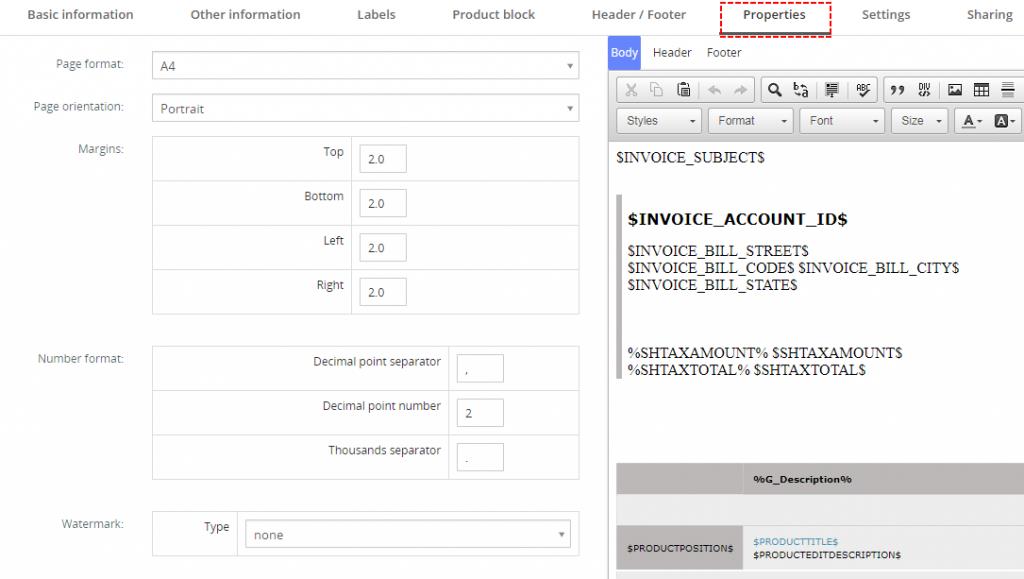The image size is (1024, 579).
Task: Open the Page orientation Portrait dropdown
Action: click(365, 109)
